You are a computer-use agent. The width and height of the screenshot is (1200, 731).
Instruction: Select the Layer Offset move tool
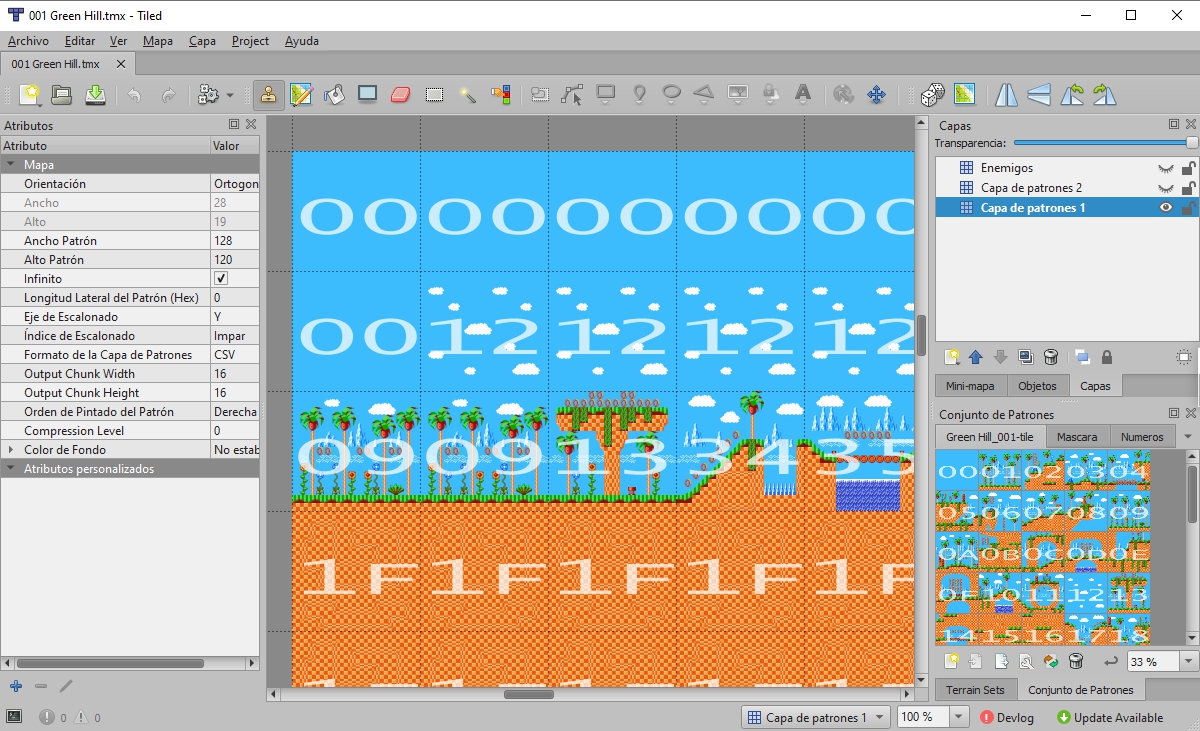[876, 95]
